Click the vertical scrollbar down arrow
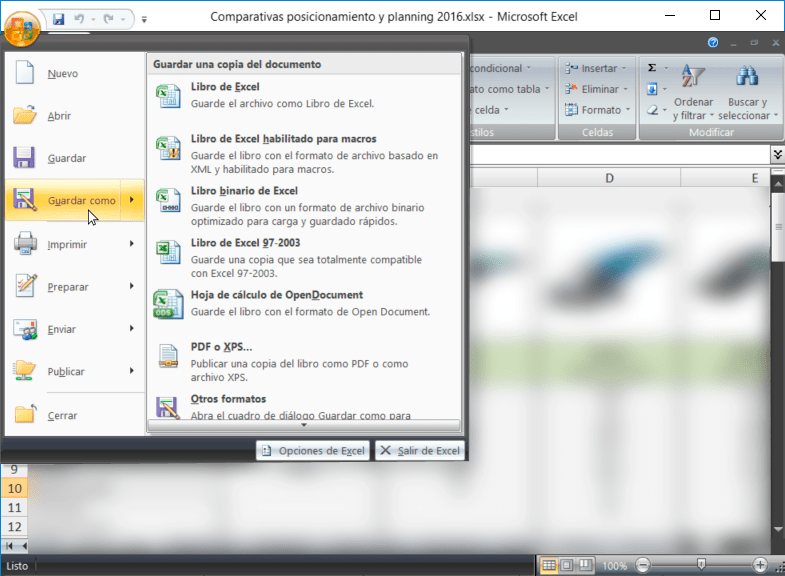785x576 pixels. point(777,529)
